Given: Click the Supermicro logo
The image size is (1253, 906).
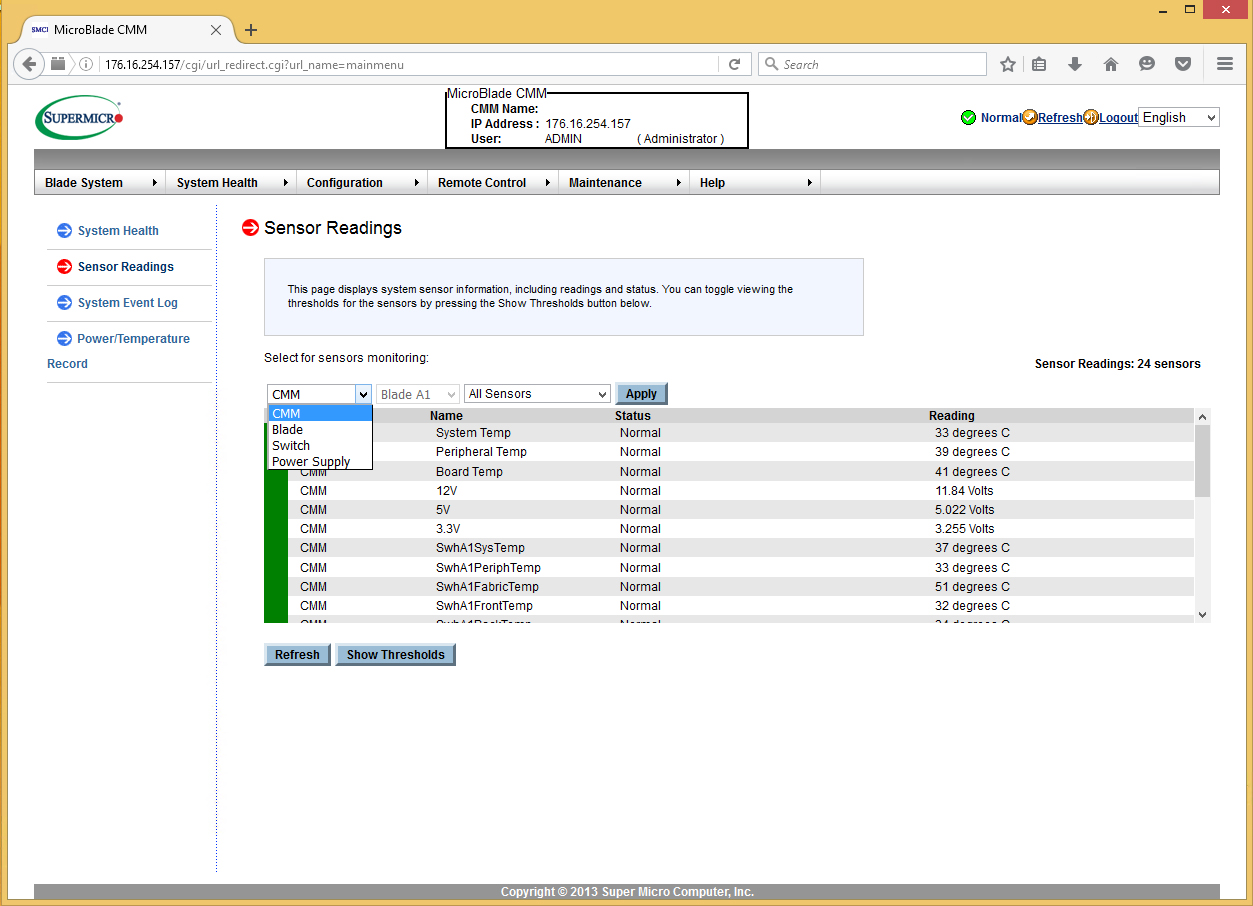Looking at the screenshot, I should [x=79, y=118].
